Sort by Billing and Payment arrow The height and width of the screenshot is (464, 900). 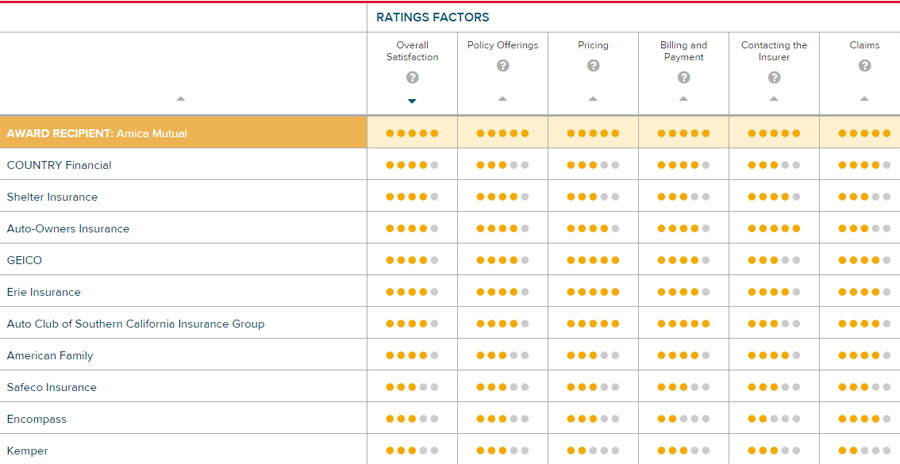click(x=684, y=99)
